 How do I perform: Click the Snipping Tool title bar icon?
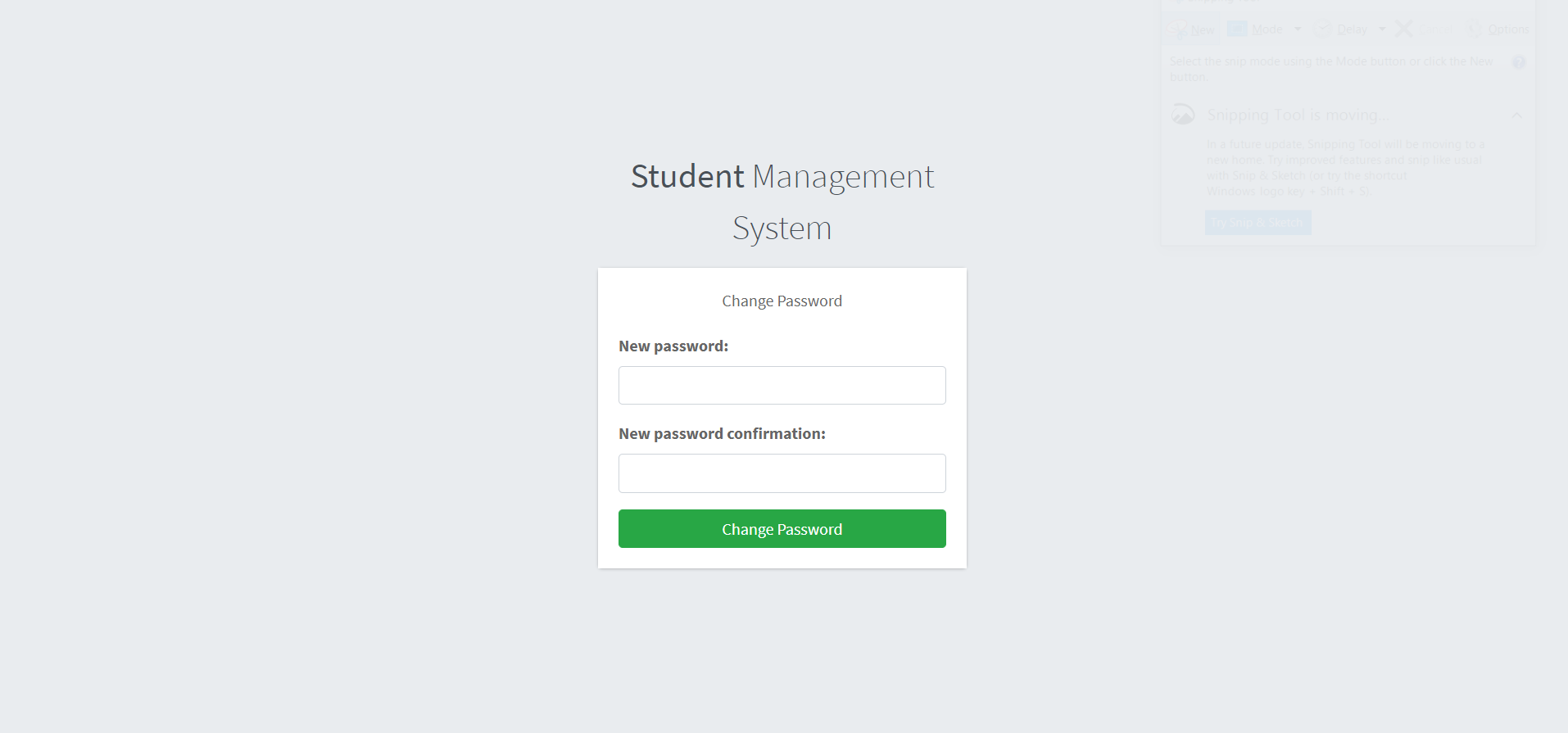click(x=1177, y=2)
